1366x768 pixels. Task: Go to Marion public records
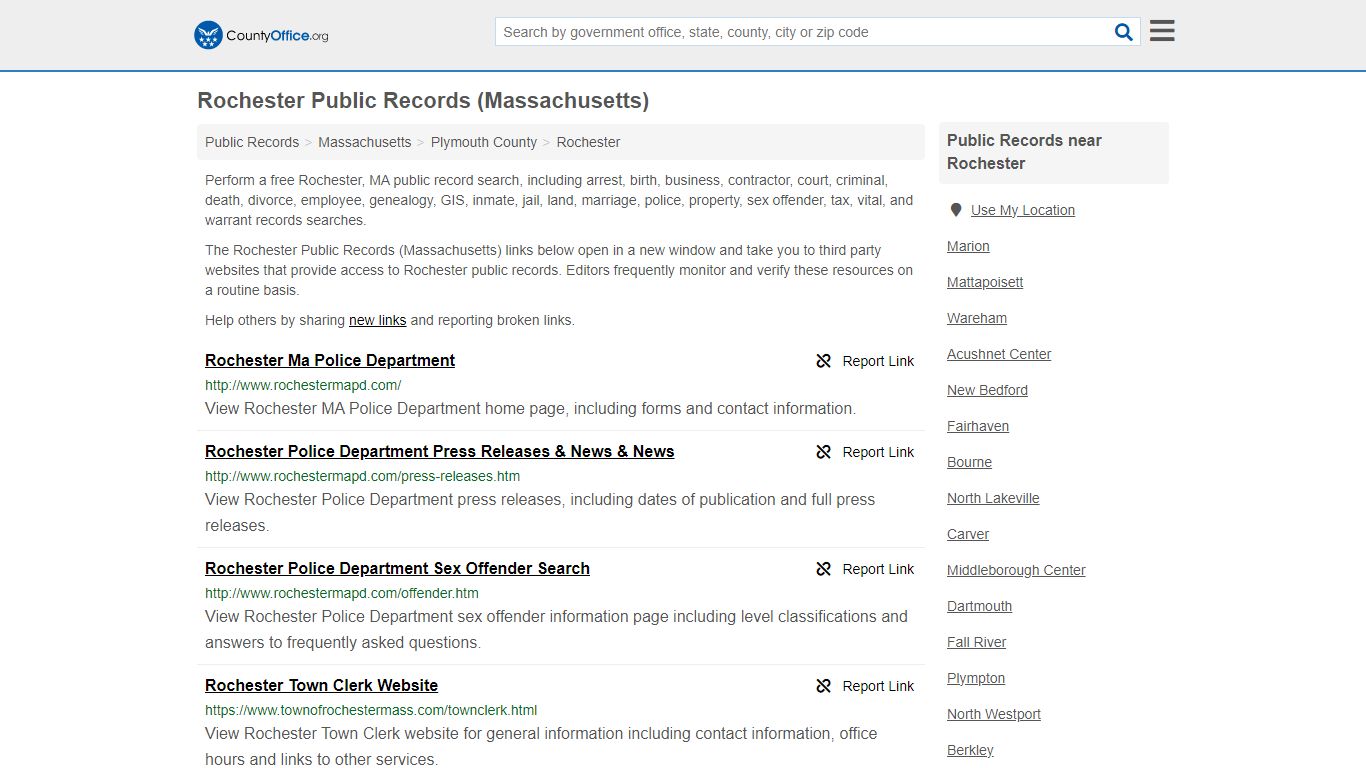968,246
